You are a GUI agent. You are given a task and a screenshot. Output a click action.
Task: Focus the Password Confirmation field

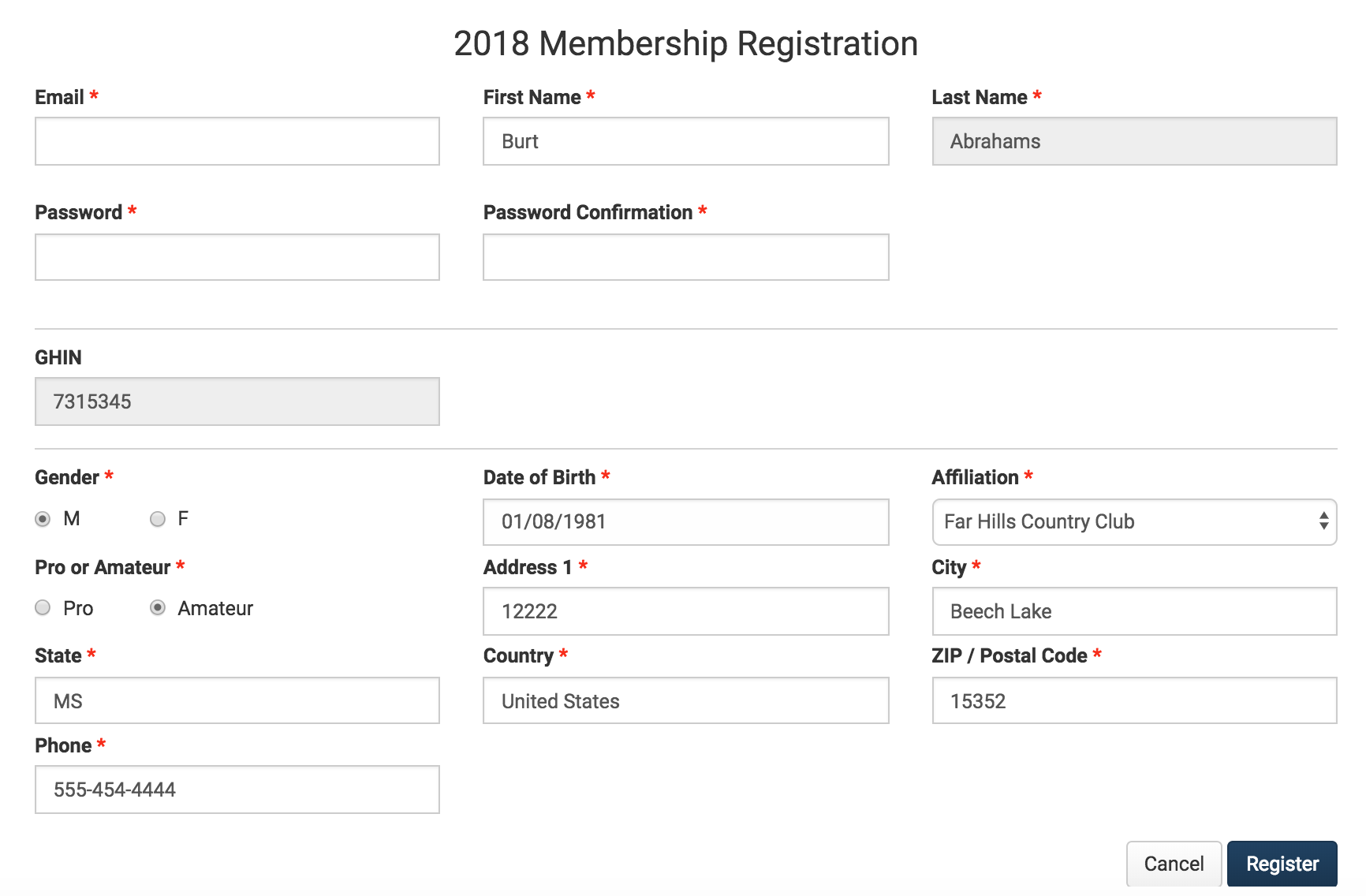point(685,257)
